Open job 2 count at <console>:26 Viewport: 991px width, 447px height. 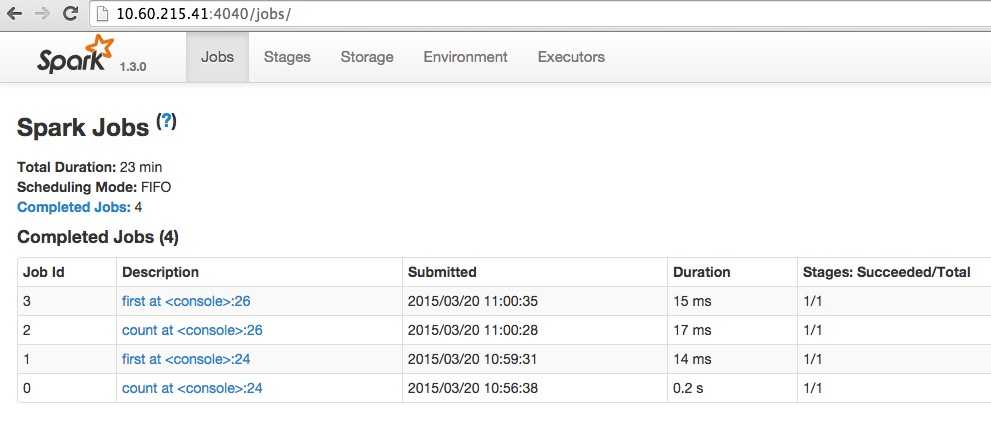[192, 331]
